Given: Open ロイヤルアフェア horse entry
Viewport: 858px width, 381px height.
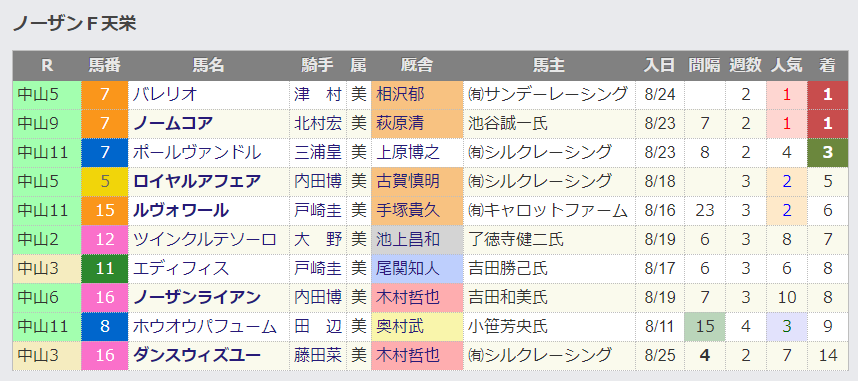Looking at the screenshot, I should coord(196,181).
